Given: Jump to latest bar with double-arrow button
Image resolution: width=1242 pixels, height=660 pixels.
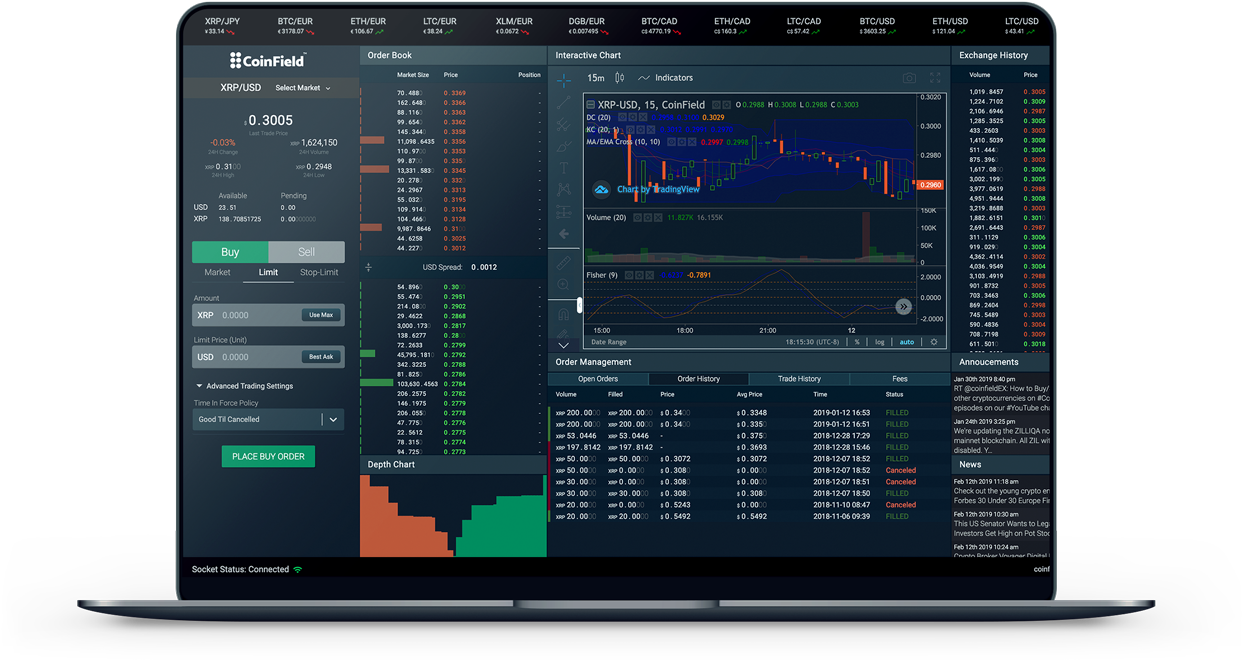Looking at the screenshot, I should pyautogui.click(x=903, y=306).
